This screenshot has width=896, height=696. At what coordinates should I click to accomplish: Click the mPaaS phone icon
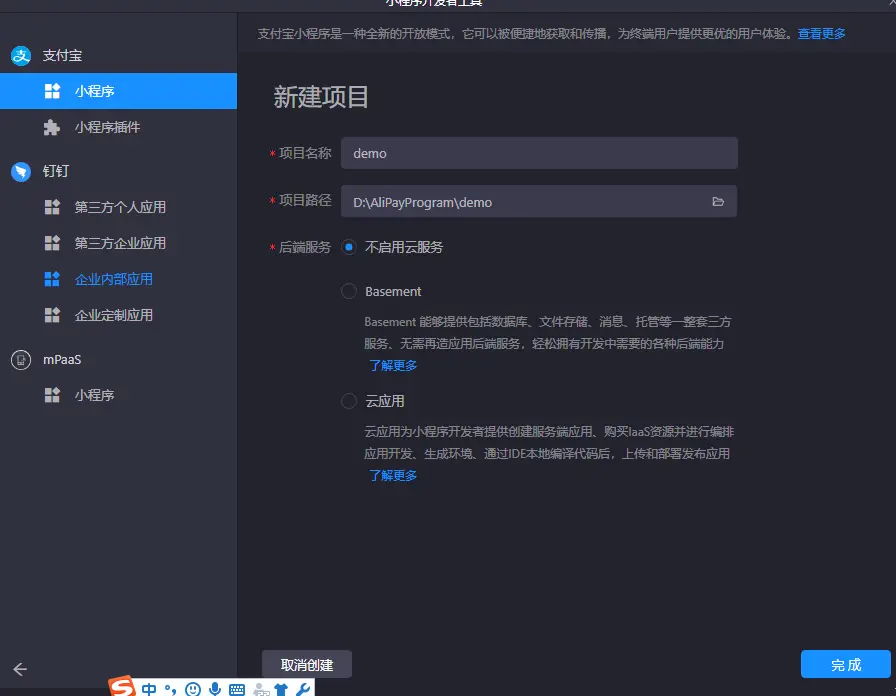[x=21, y=359]
